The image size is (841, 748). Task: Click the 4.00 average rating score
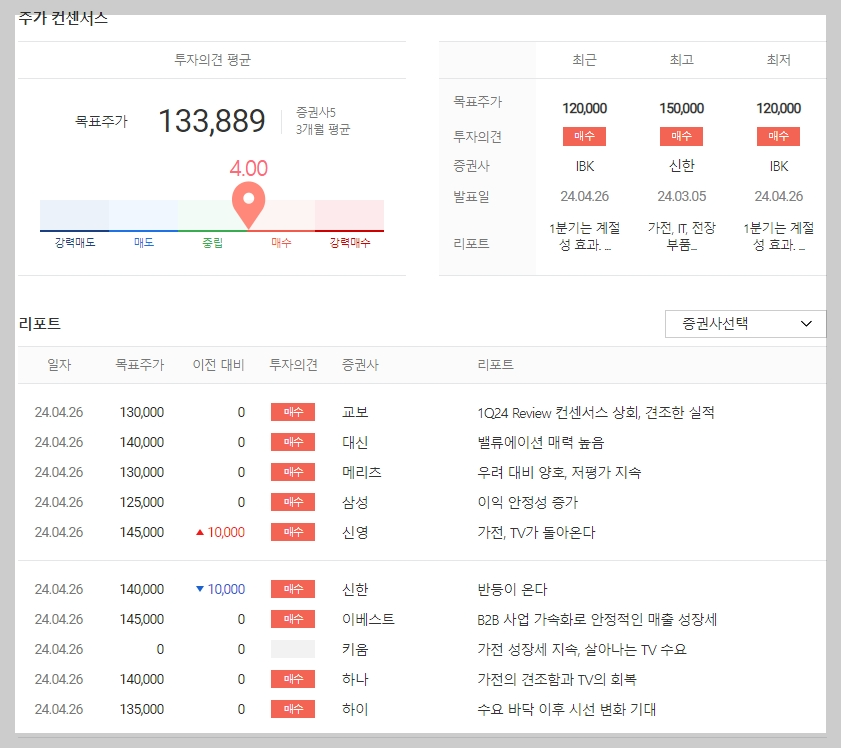point(248,168)
